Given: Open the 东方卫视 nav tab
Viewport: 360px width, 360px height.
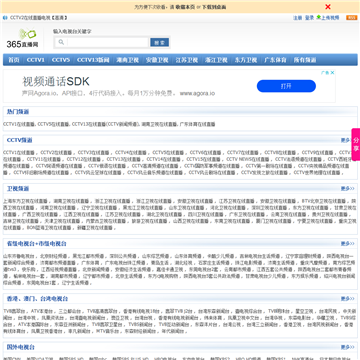Looking at the screenshot, I should pos(246,60).
